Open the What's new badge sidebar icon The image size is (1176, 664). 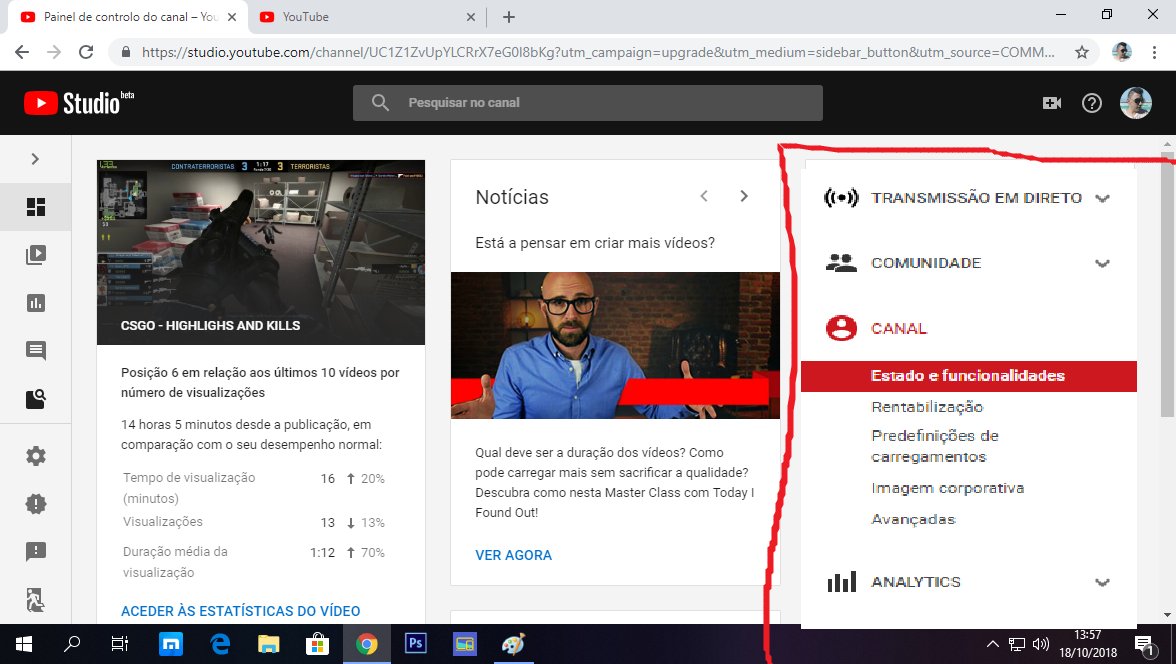(35, 503)
